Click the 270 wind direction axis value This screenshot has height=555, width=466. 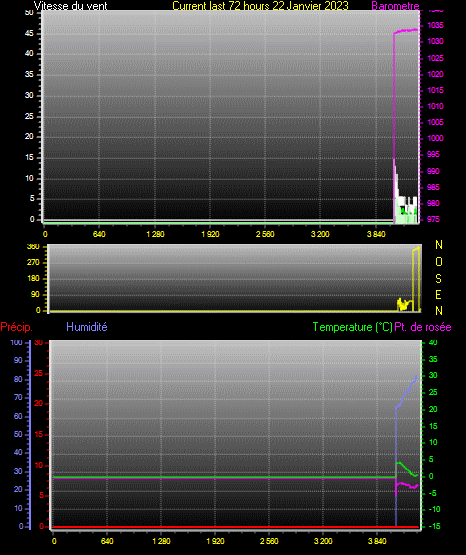point(33,263)
